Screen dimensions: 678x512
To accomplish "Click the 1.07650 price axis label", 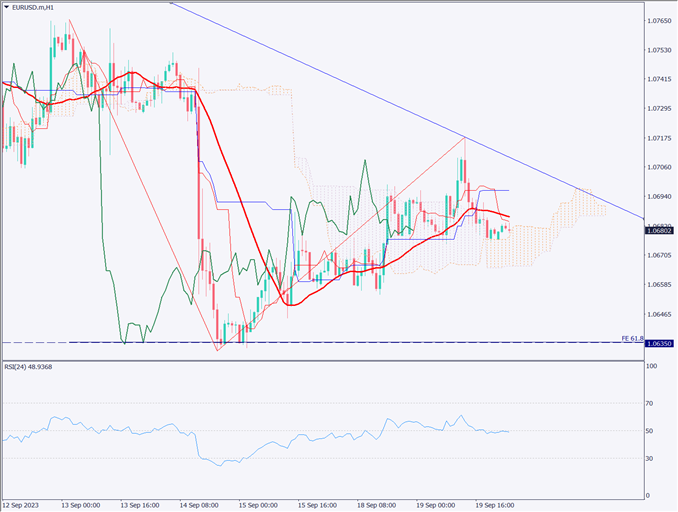I will click(658, 20).
